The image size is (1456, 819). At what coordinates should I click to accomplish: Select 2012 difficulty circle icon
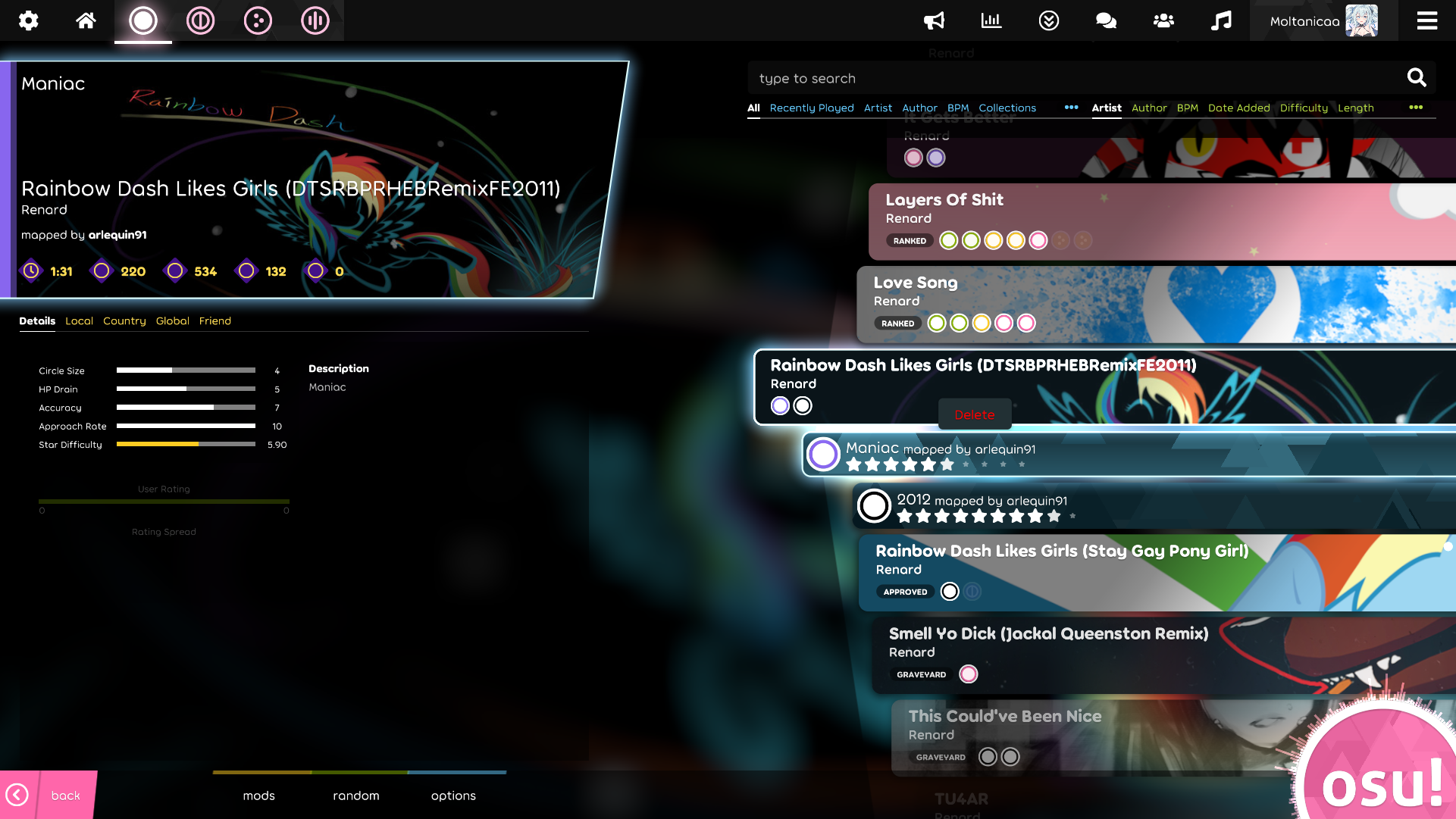(x=874, y=506)
